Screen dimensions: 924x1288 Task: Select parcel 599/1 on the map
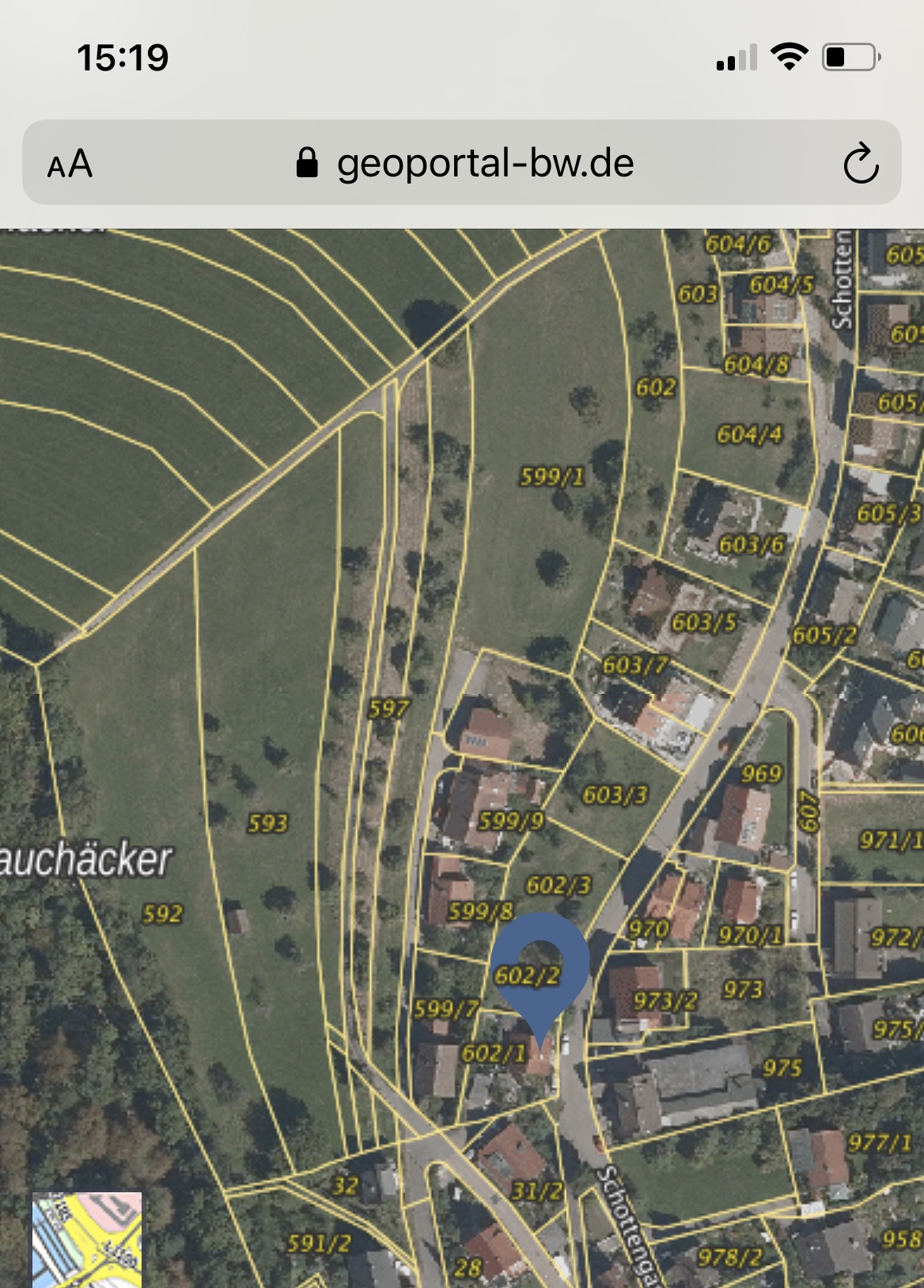coord(552,476)
